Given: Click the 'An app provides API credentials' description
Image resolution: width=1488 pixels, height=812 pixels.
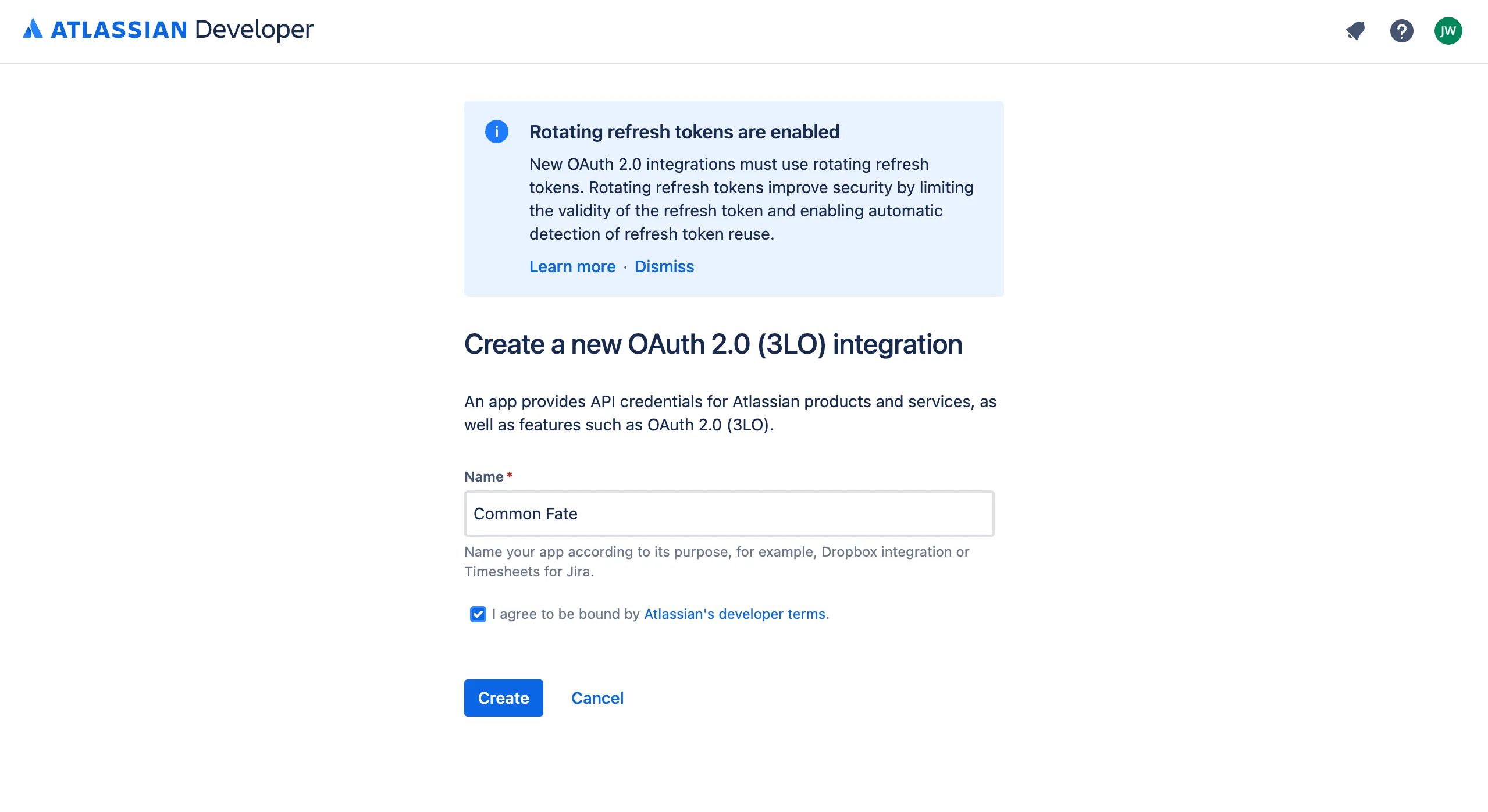Looking at the screenshot, I should pyautogui.click(x=731, y=413).
